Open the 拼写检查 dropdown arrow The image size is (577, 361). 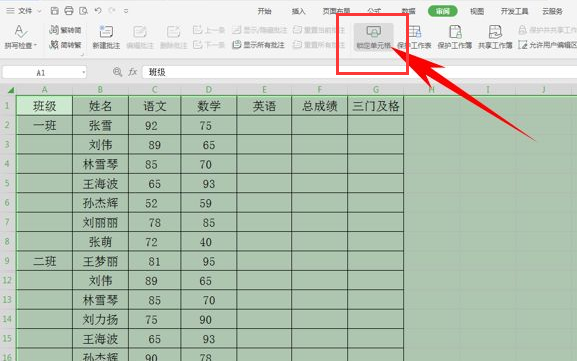click(36, 46)
